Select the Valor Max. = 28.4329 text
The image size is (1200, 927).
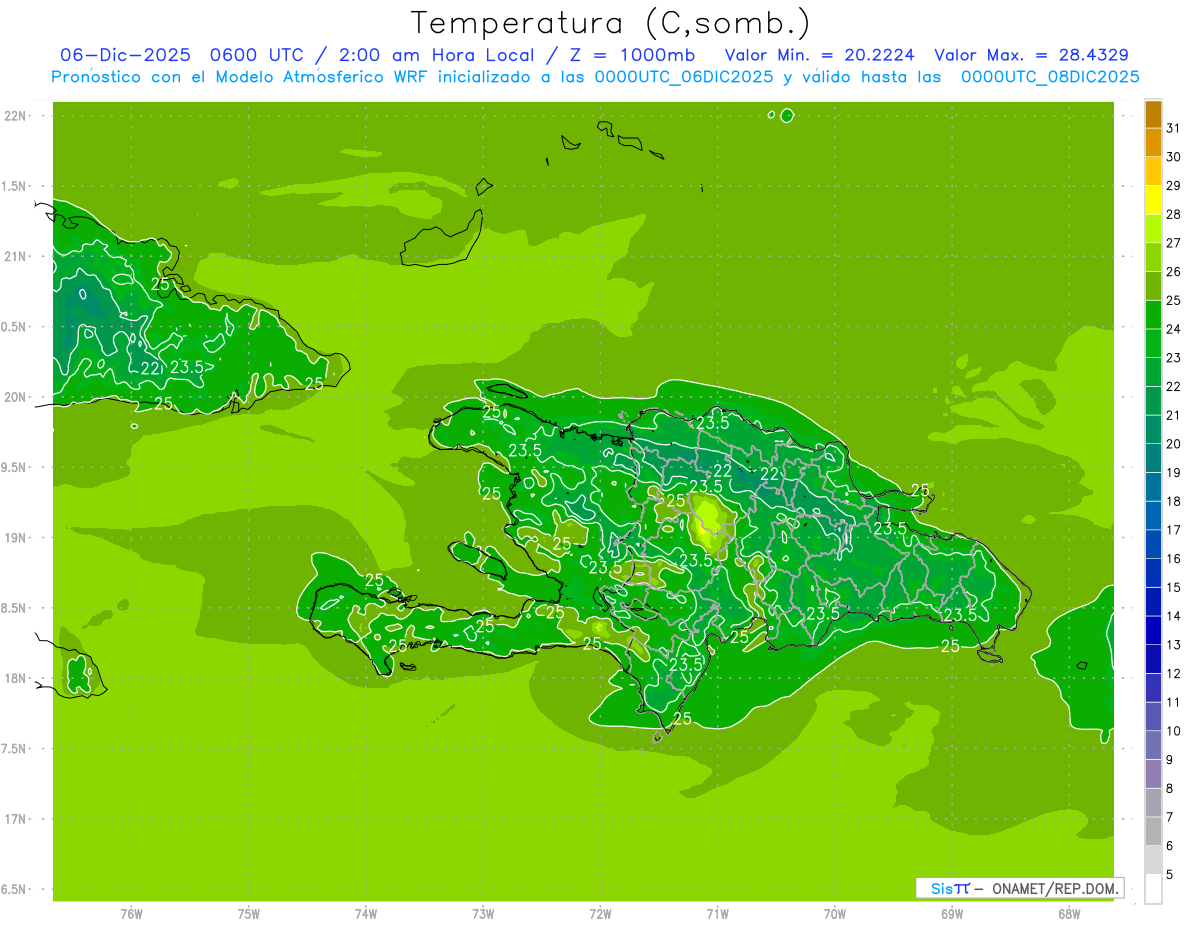[1031, 55]
